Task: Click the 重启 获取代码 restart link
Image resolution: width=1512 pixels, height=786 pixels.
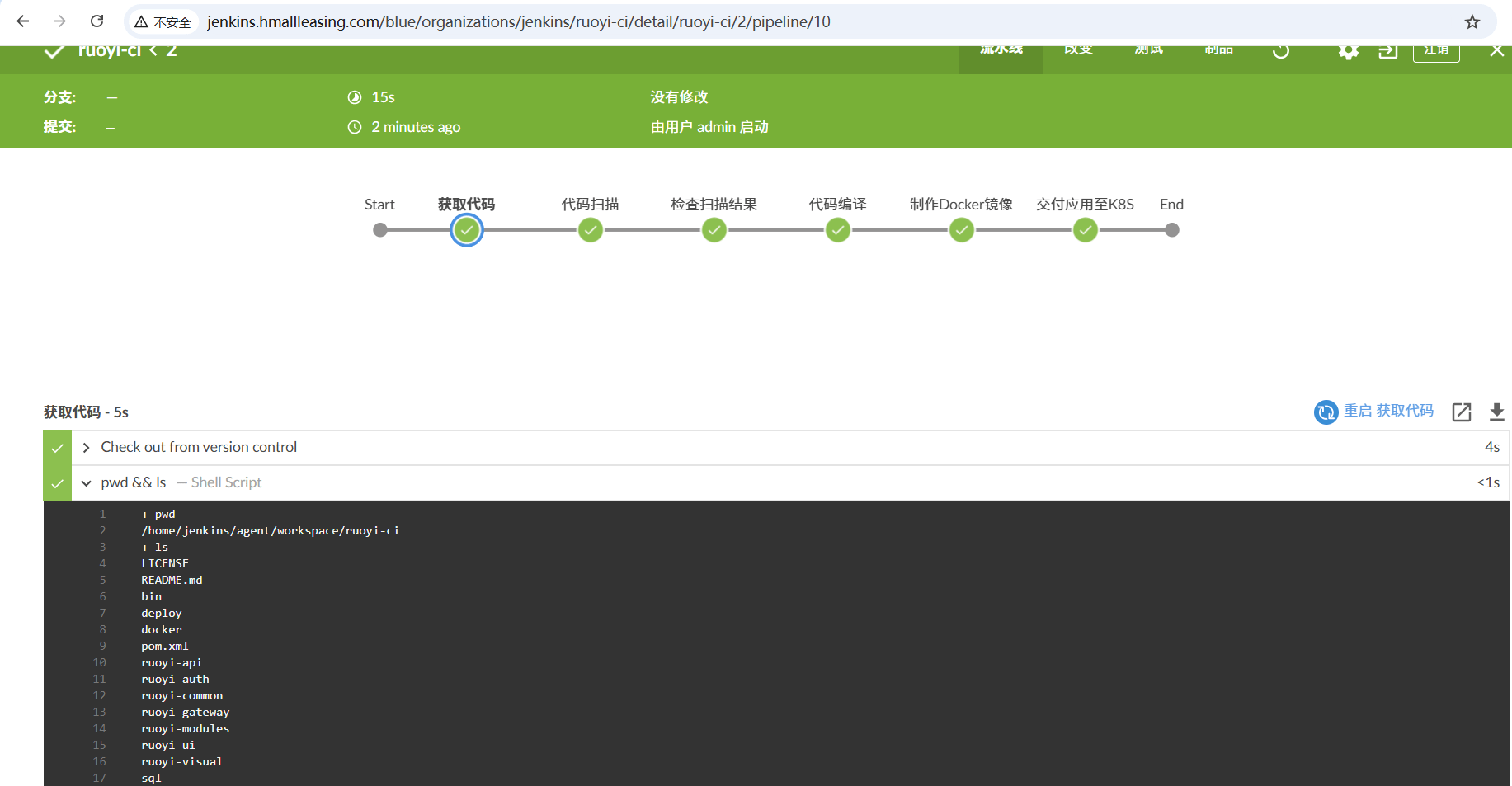Action: coord(1387,411)
